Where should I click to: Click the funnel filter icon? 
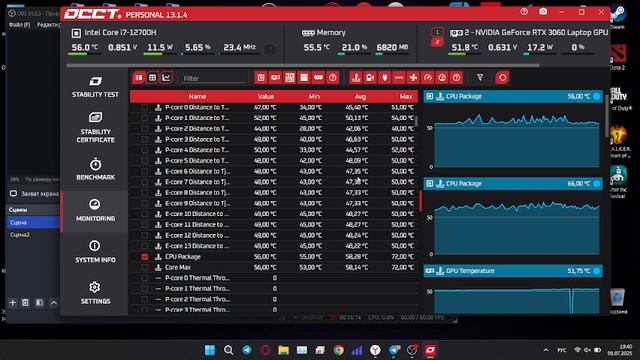click(x=480, y=78)
